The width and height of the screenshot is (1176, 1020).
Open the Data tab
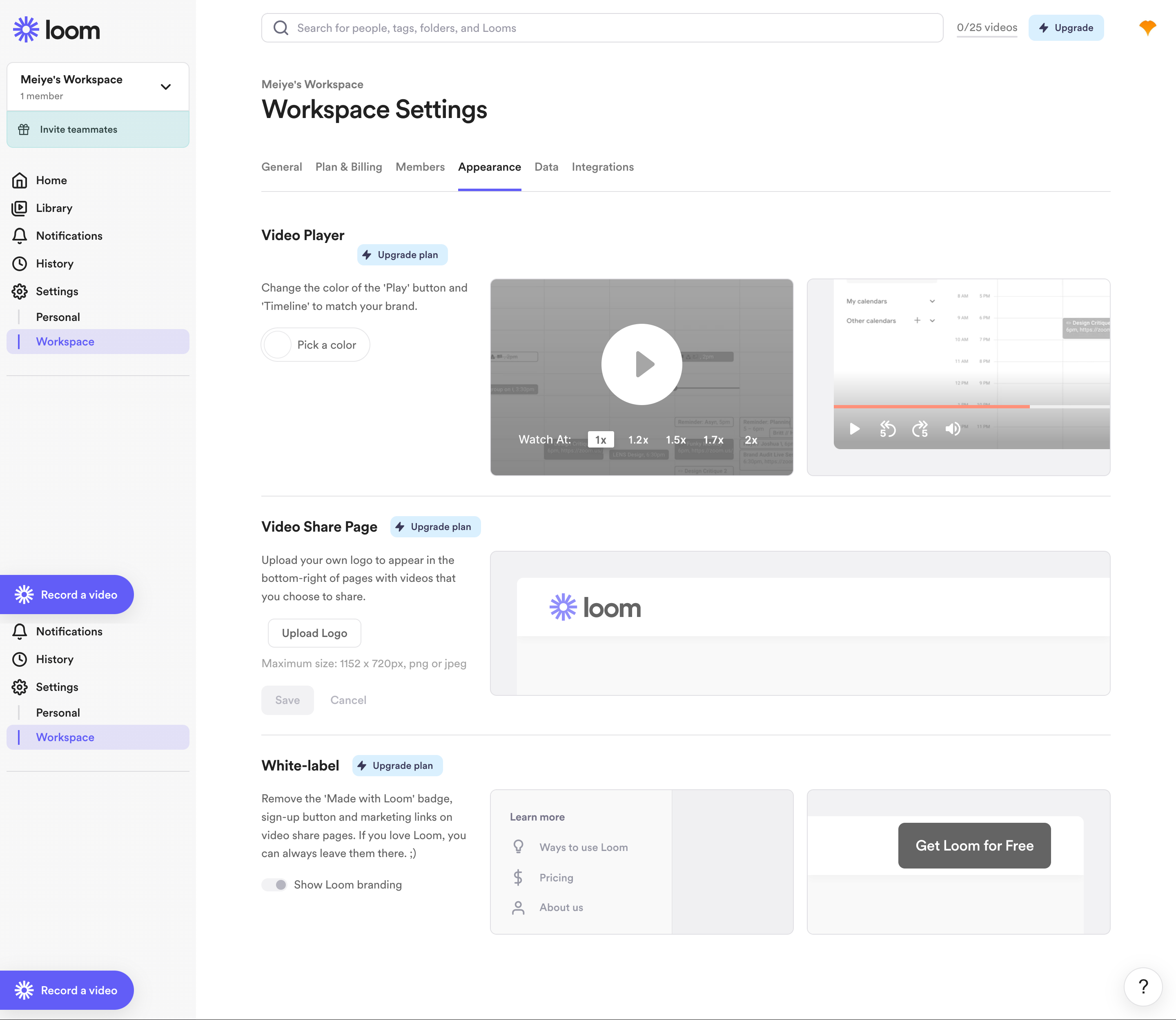click(x=546, y=167)
